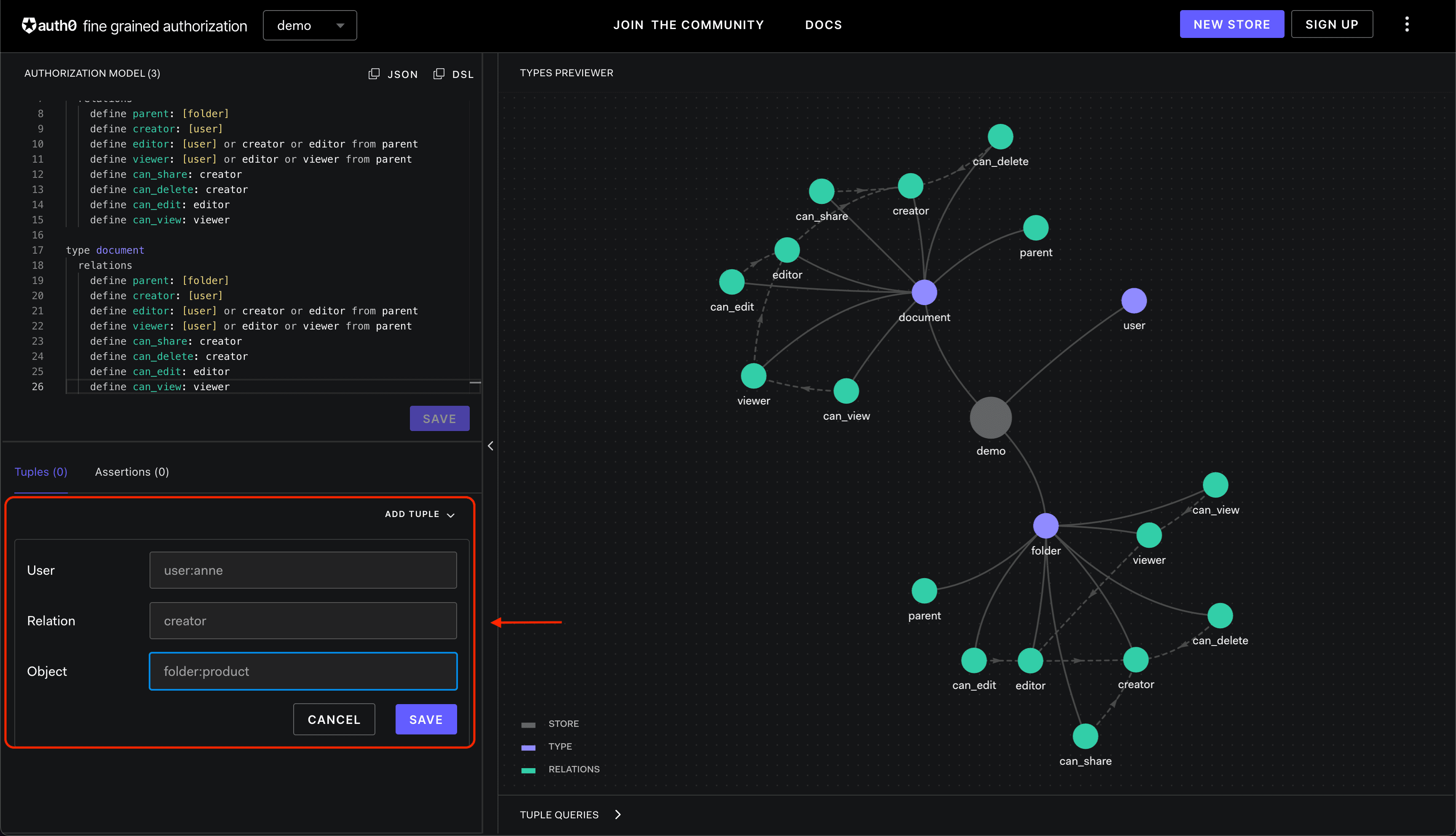Click the New Store button

click(x=1231, y=24)
